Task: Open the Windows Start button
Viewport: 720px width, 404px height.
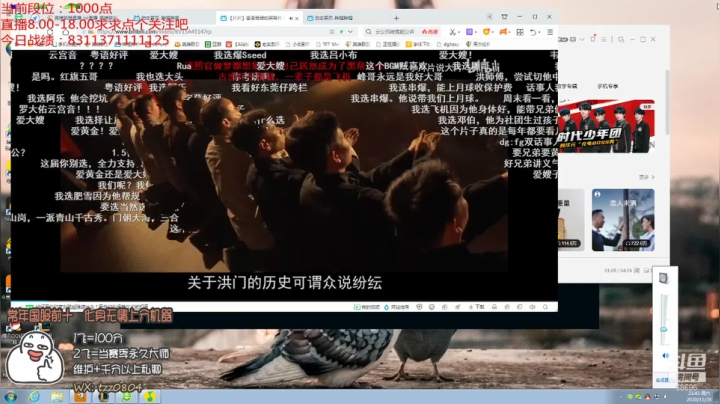Action: (10, 397)
